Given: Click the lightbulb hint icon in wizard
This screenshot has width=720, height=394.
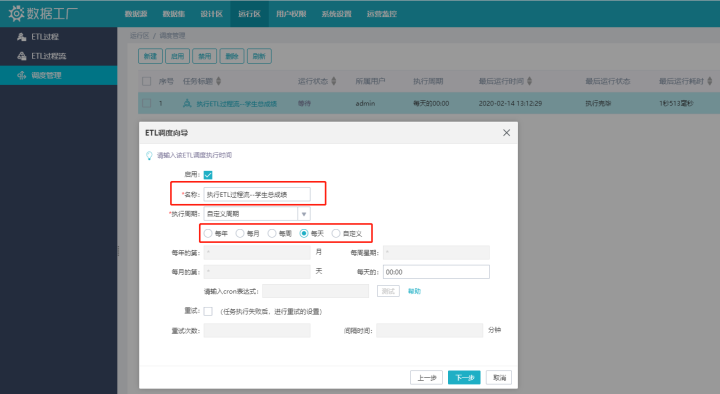Looking at the screenshot, I should (149, 156).
